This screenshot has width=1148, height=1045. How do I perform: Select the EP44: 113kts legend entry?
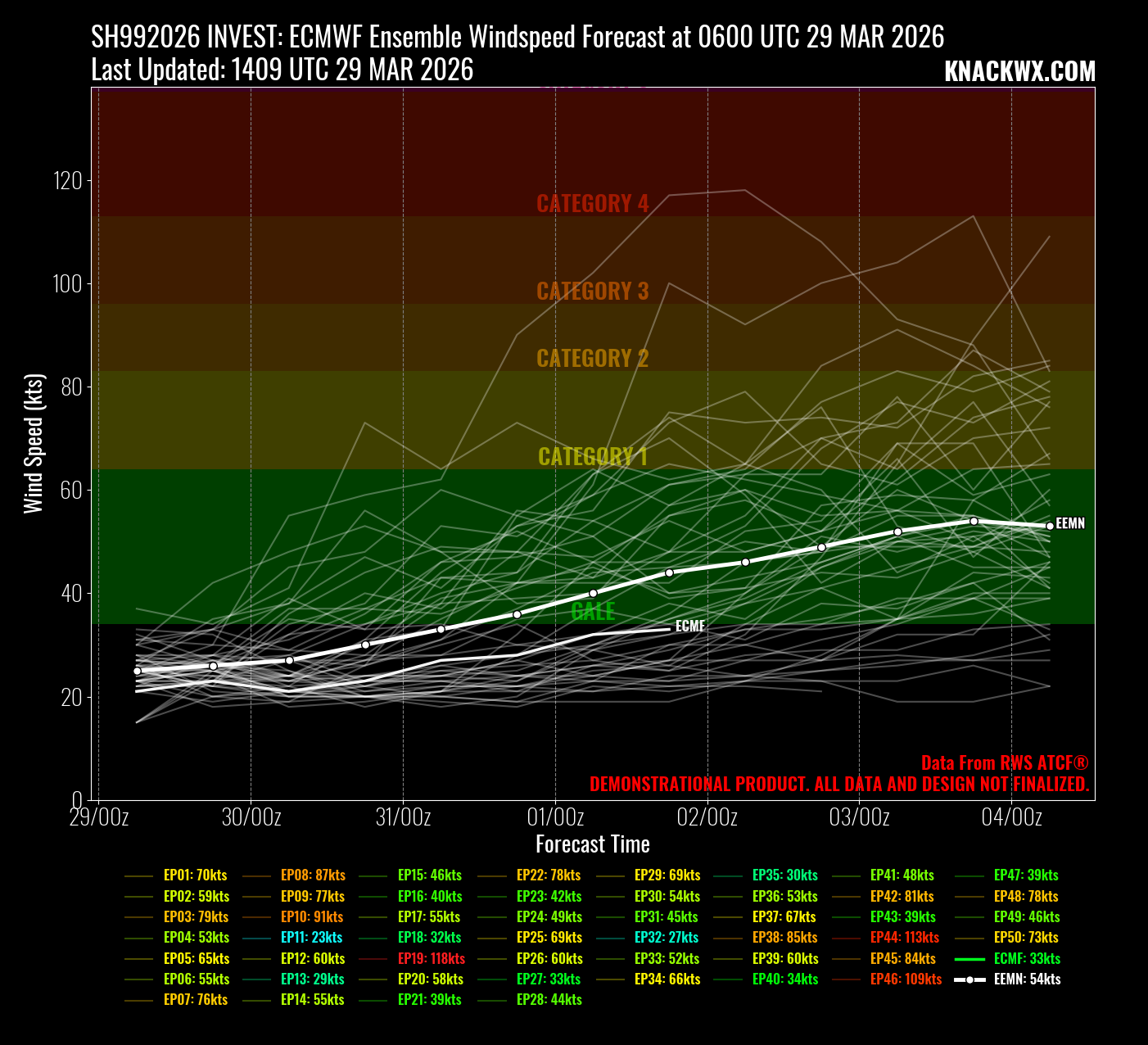(x=904, y=938)
